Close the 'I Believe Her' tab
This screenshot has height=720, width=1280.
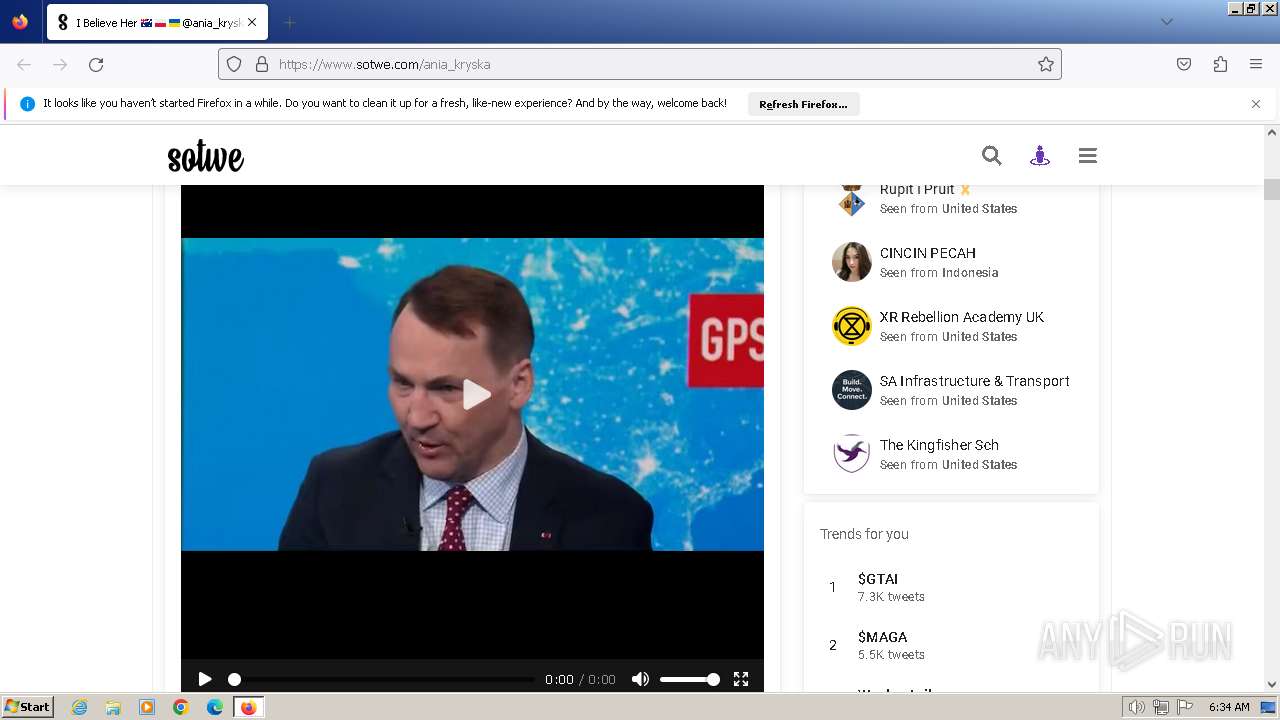click(x=252, y=22)
